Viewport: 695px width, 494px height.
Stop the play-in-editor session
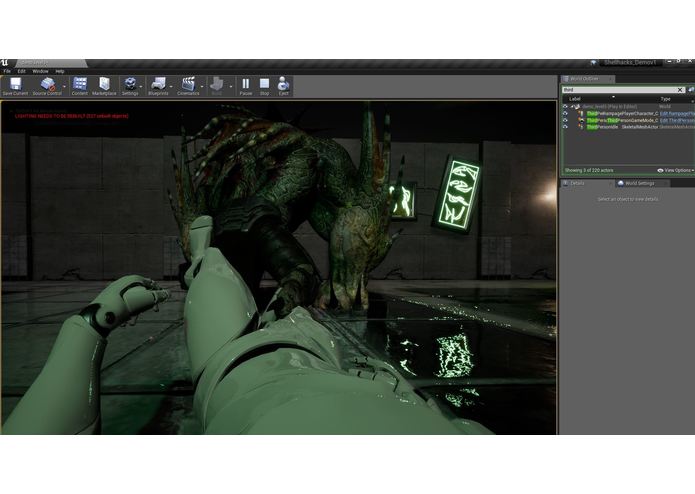(x=264, y=84)
